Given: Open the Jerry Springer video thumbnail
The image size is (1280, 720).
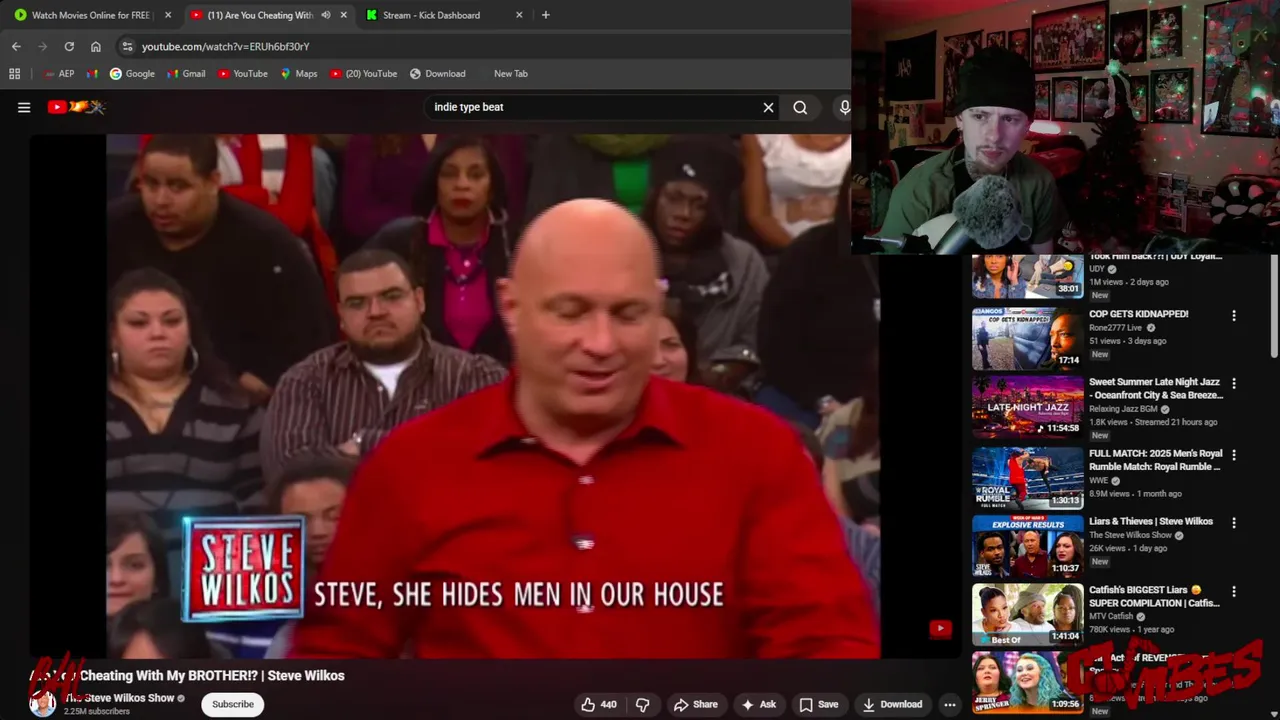Looking at the screenshot, I should coord(1028,682).
